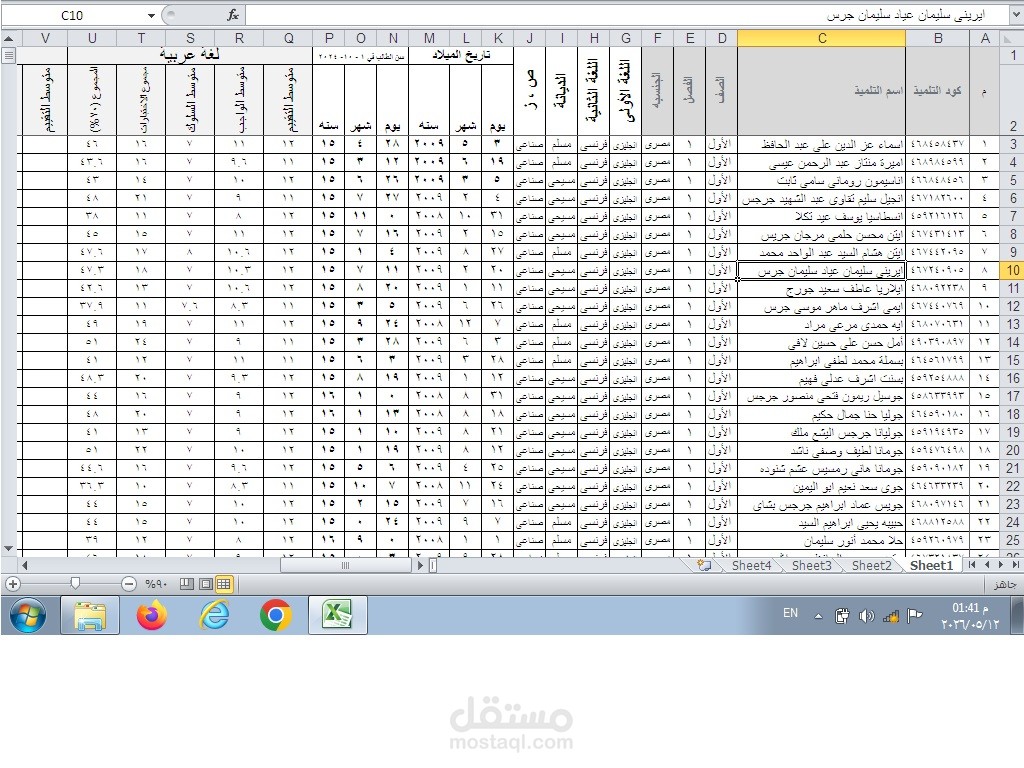The height and width of the screenshot is (768, 1024).
Task: Click the %90 zoom level button
Action: click(157, 584)
